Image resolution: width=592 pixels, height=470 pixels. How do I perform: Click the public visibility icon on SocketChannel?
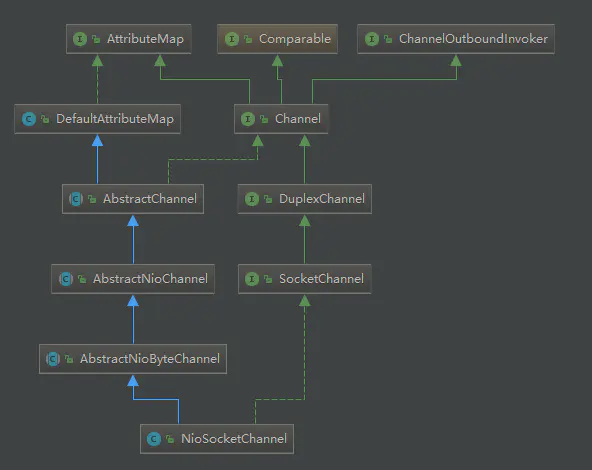point(268,279)
